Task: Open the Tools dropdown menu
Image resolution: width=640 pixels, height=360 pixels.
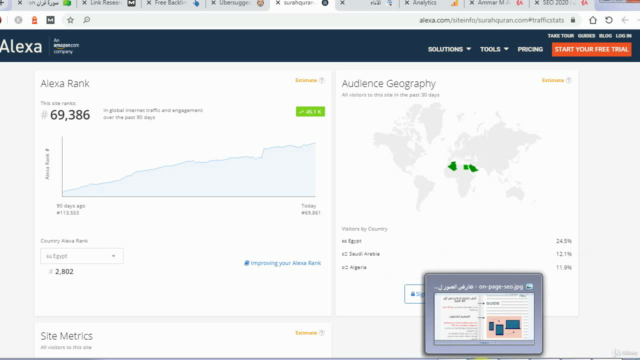Action: click(x=494, y=49)
